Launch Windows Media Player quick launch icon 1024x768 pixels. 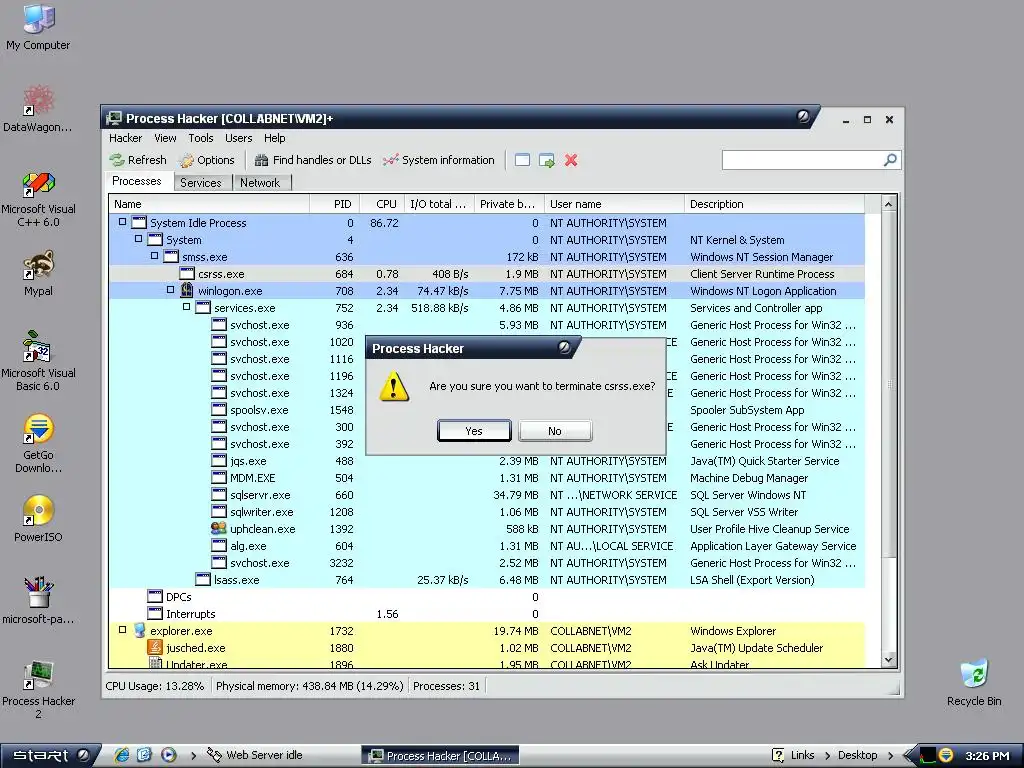[x=168, y=755]
